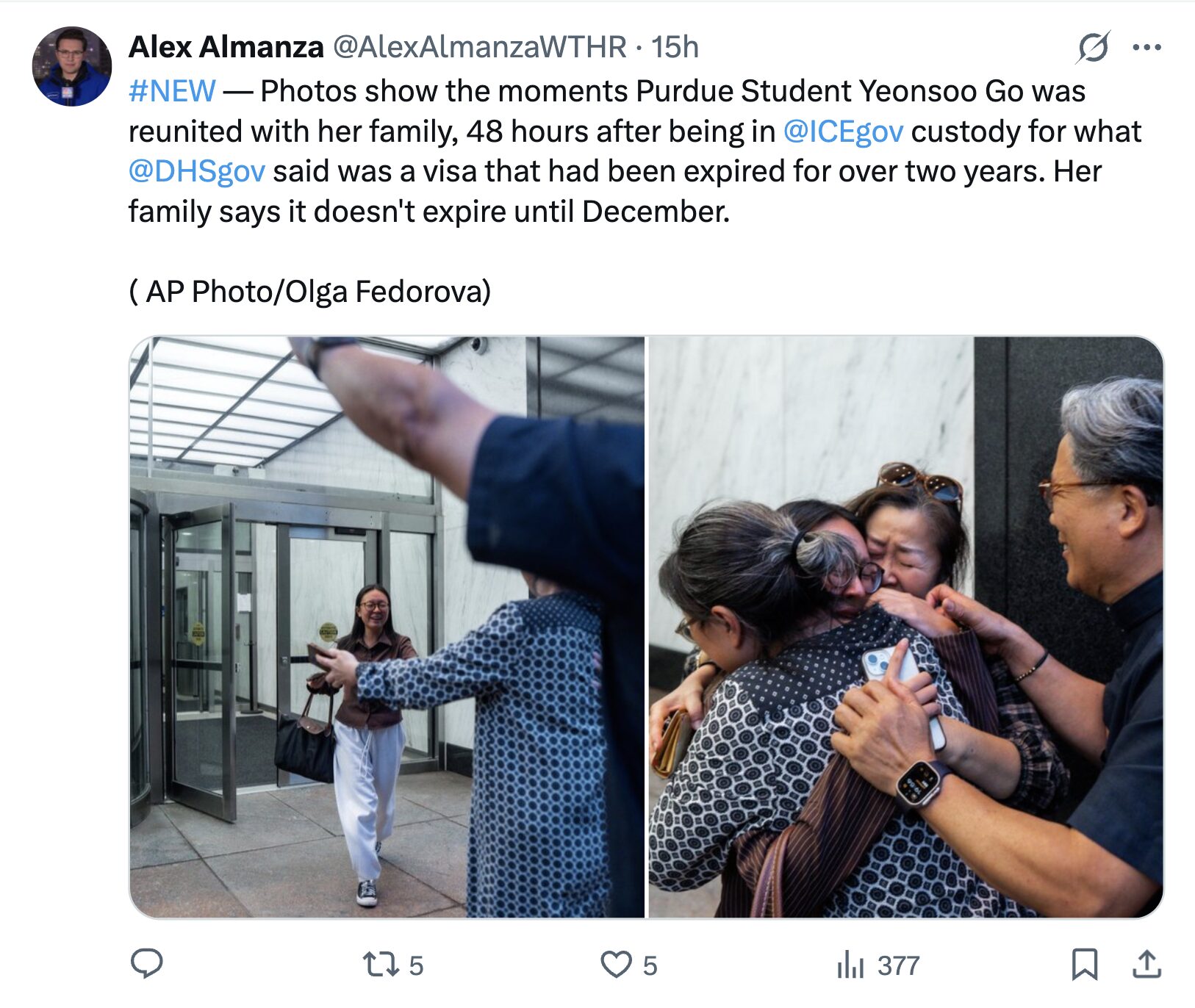Like the post with the heart icon
Screen dimensions: 1195x1008
pyautogui.click(x=616, y=964)
